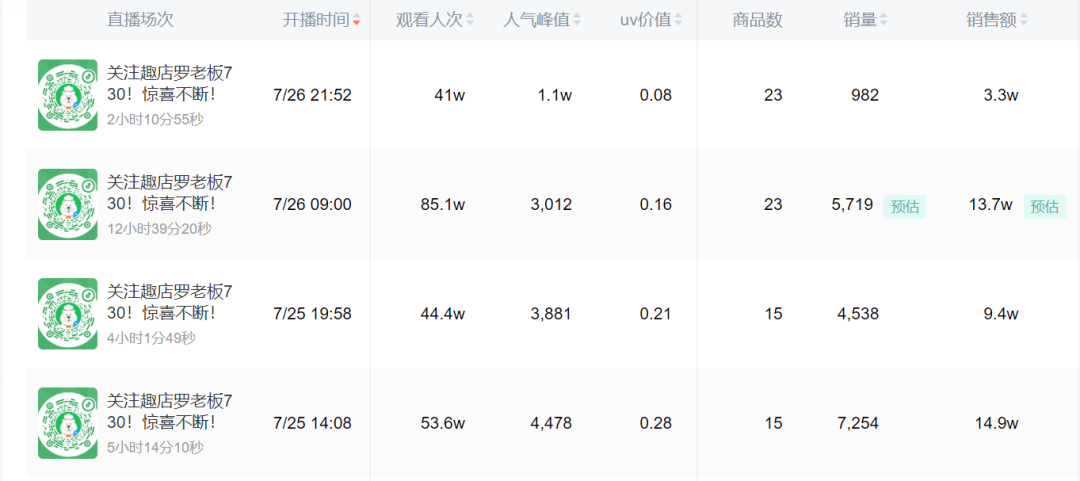
Task: Open livestream thumbnail for 7/26 21:52
Action: pyautogui.click(x=68, y=95)
